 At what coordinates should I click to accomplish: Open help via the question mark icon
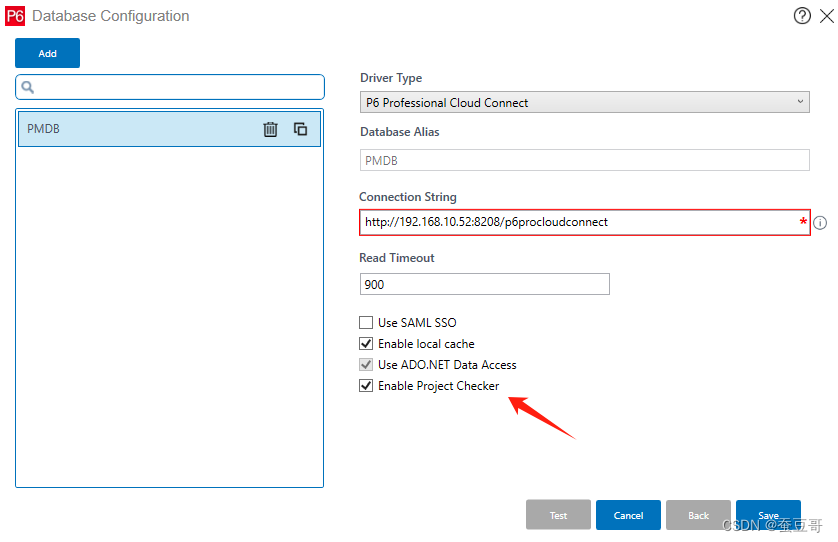802,16
